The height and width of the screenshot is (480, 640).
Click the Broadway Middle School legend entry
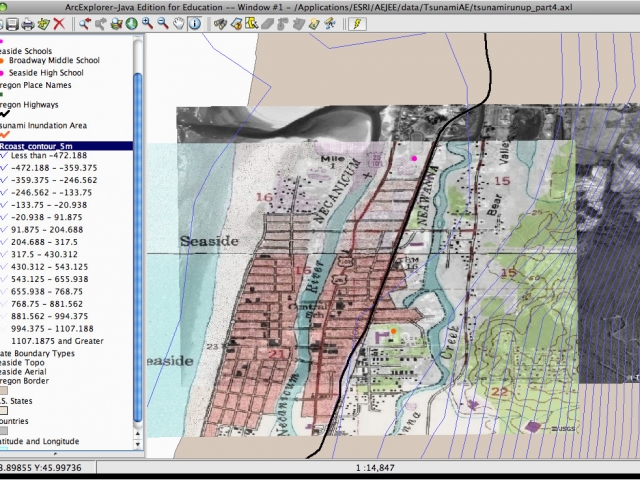click(x=54, y=60)
